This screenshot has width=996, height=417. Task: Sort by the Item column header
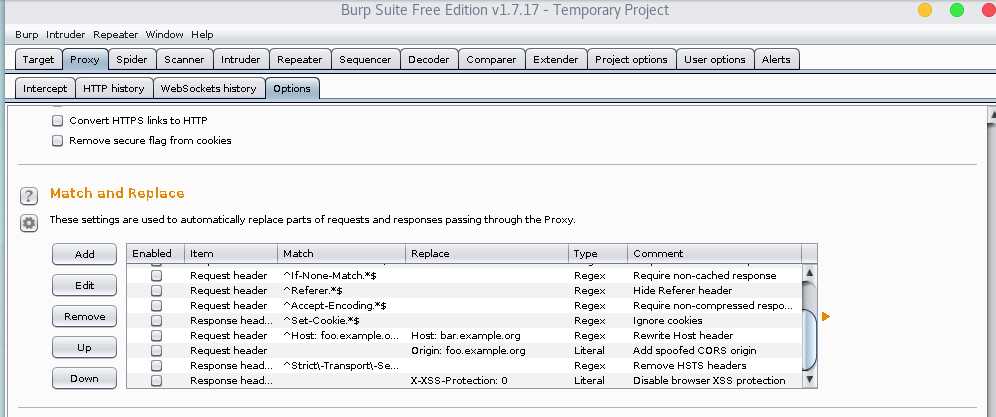click(x=231, y=253)
